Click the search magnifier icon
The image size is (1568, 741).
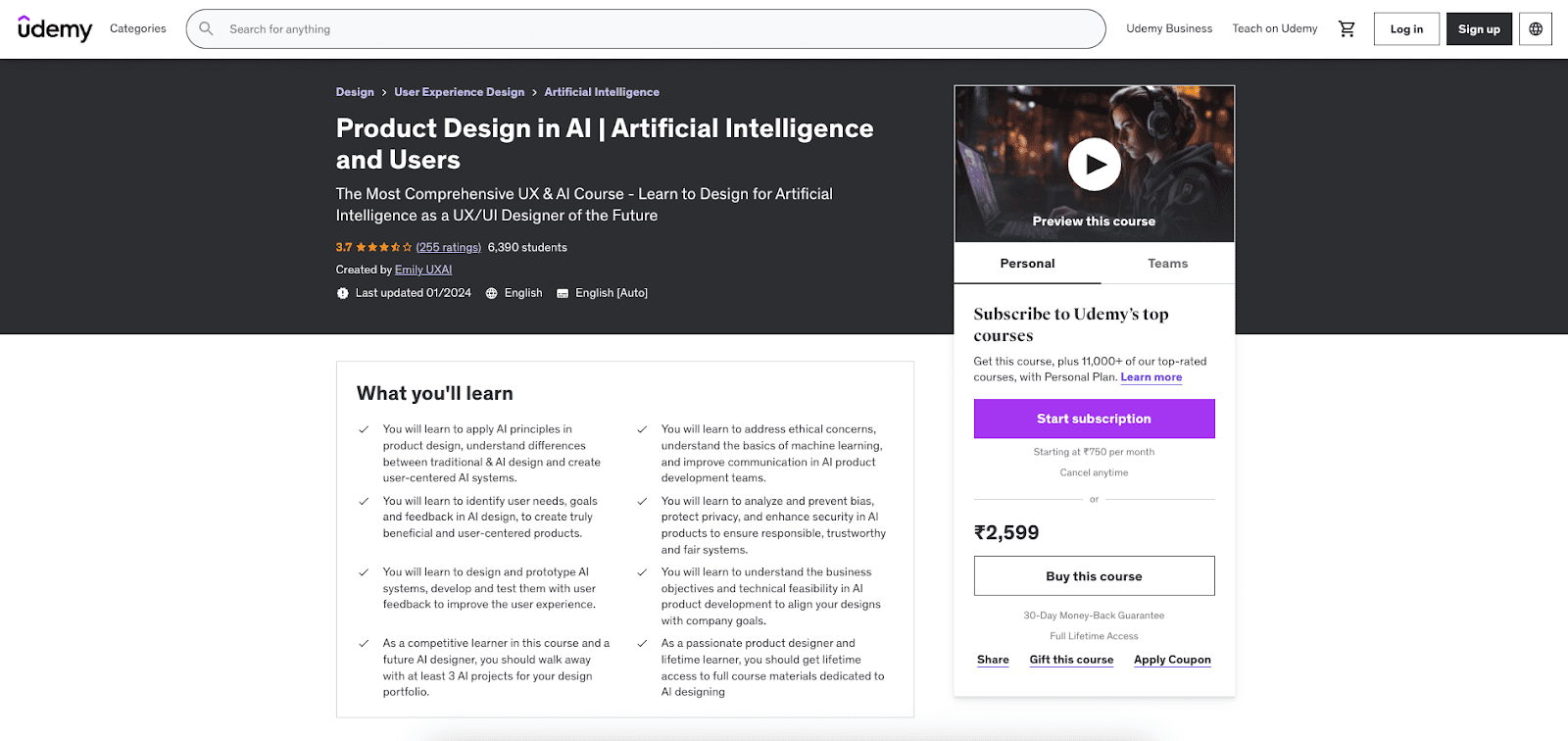tap(206, 29)
